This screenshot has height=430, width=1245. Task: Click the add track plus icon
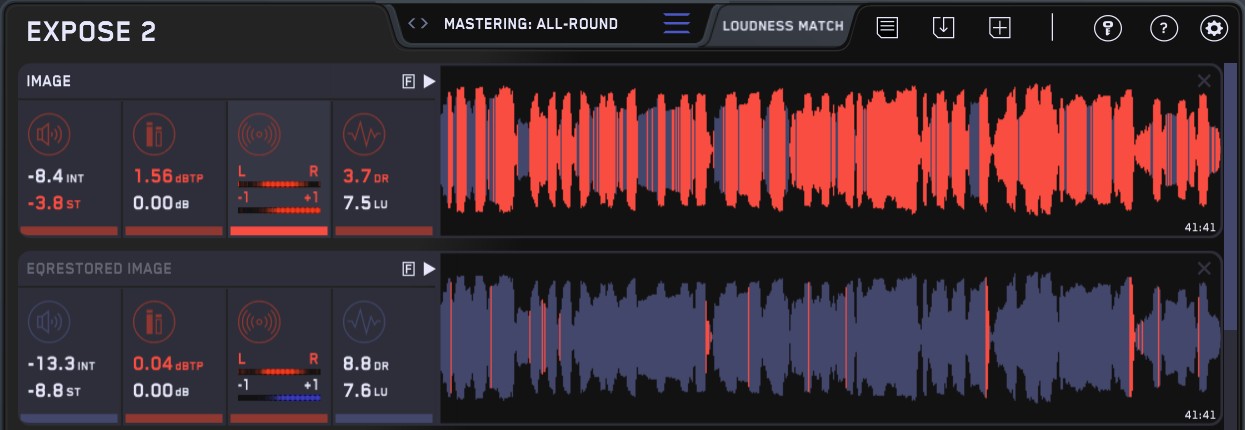1000,28
